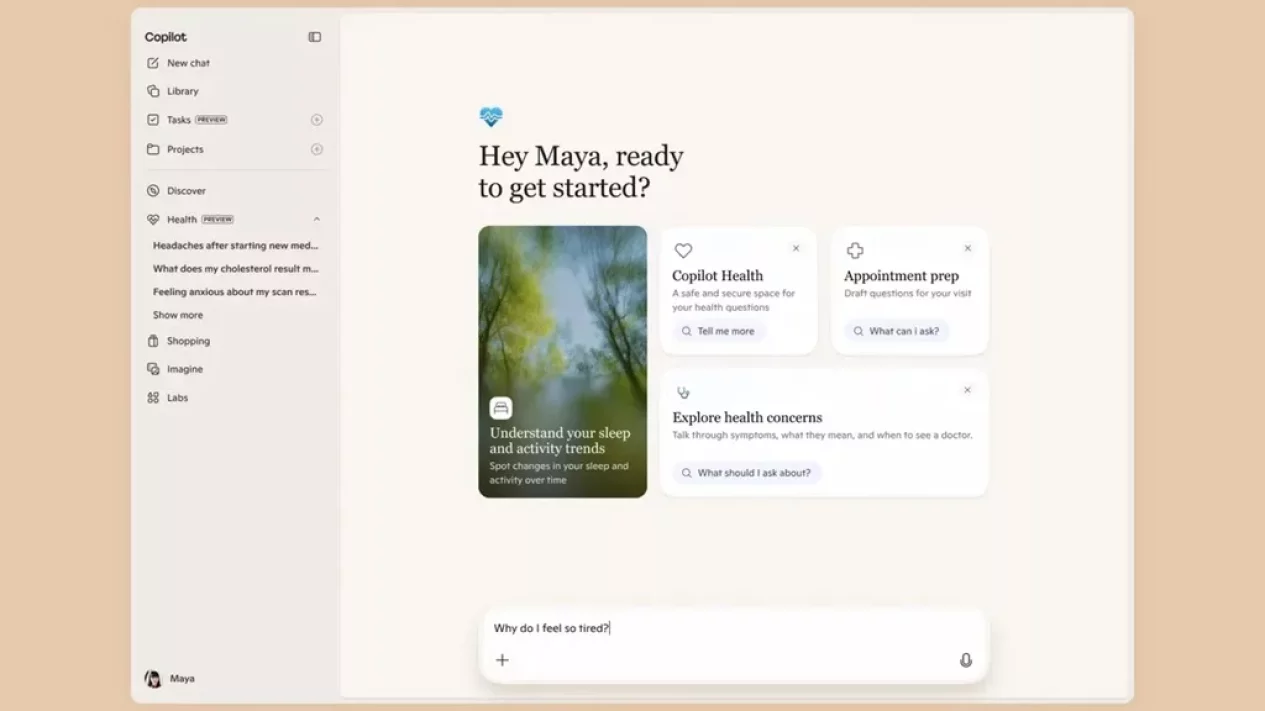The height and width of the screenshot is (711, 1265).
Task: Click the Labs grid icon
Action: [153, 398]
